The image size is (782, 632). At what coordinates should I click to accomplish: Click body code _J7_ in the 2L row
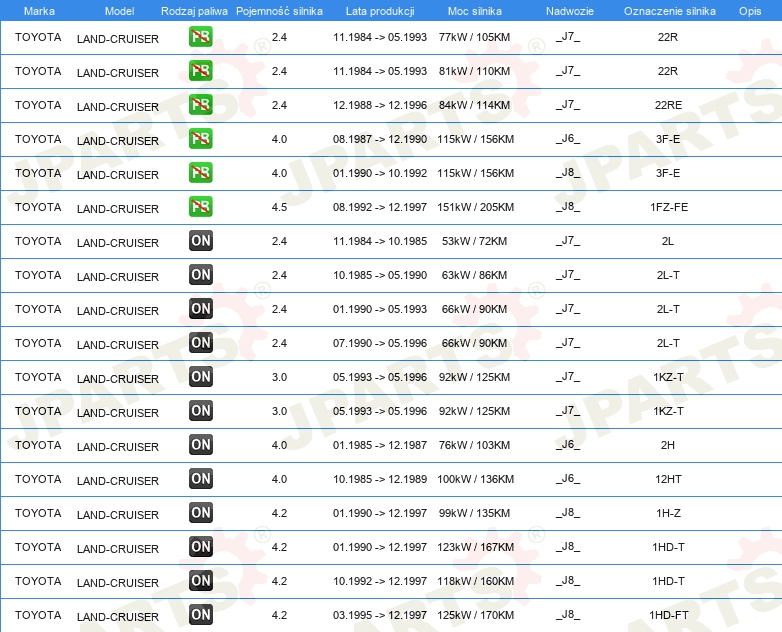click(x=568, y=240)
